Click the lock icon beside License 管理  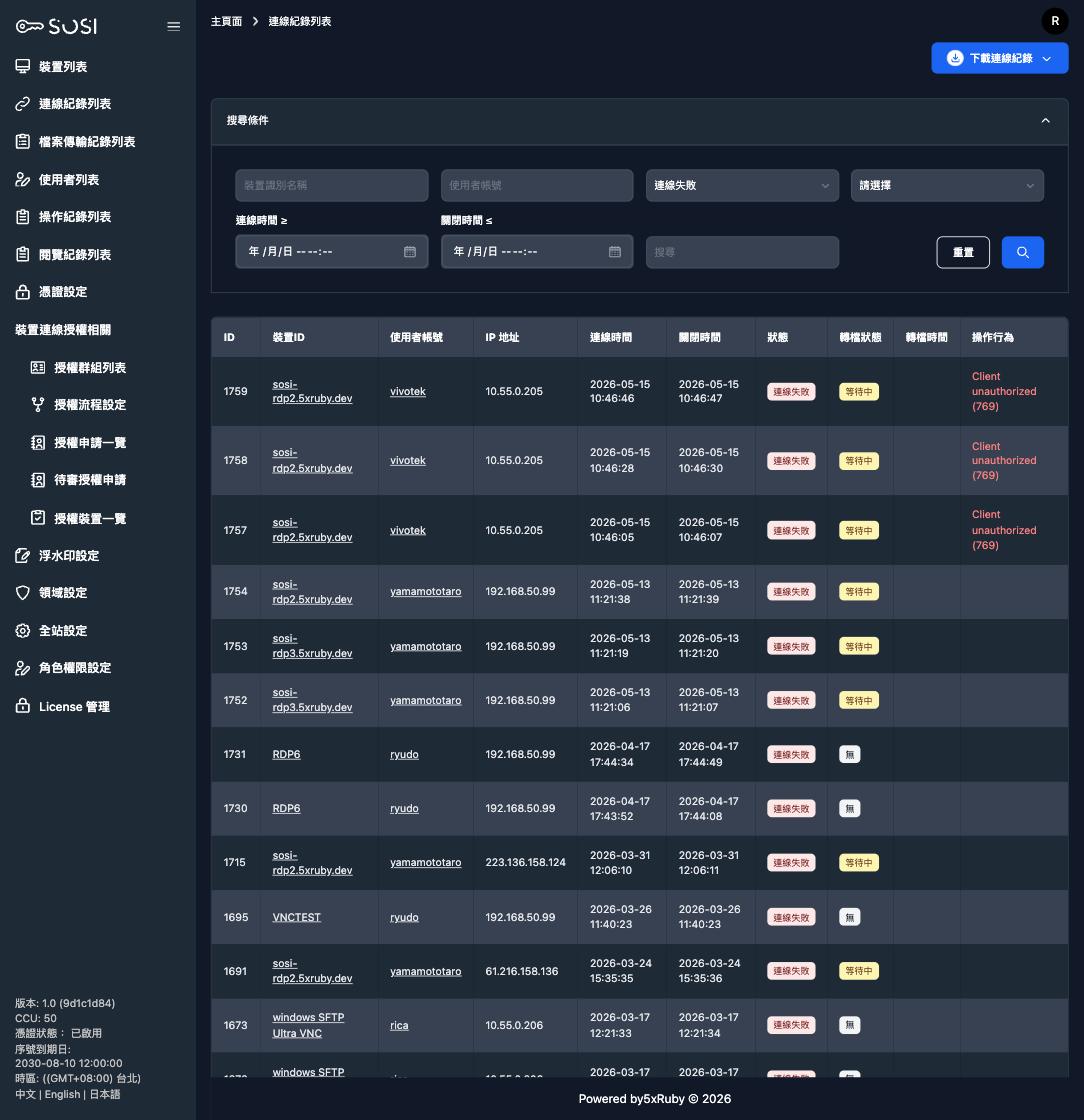(23, 706)
